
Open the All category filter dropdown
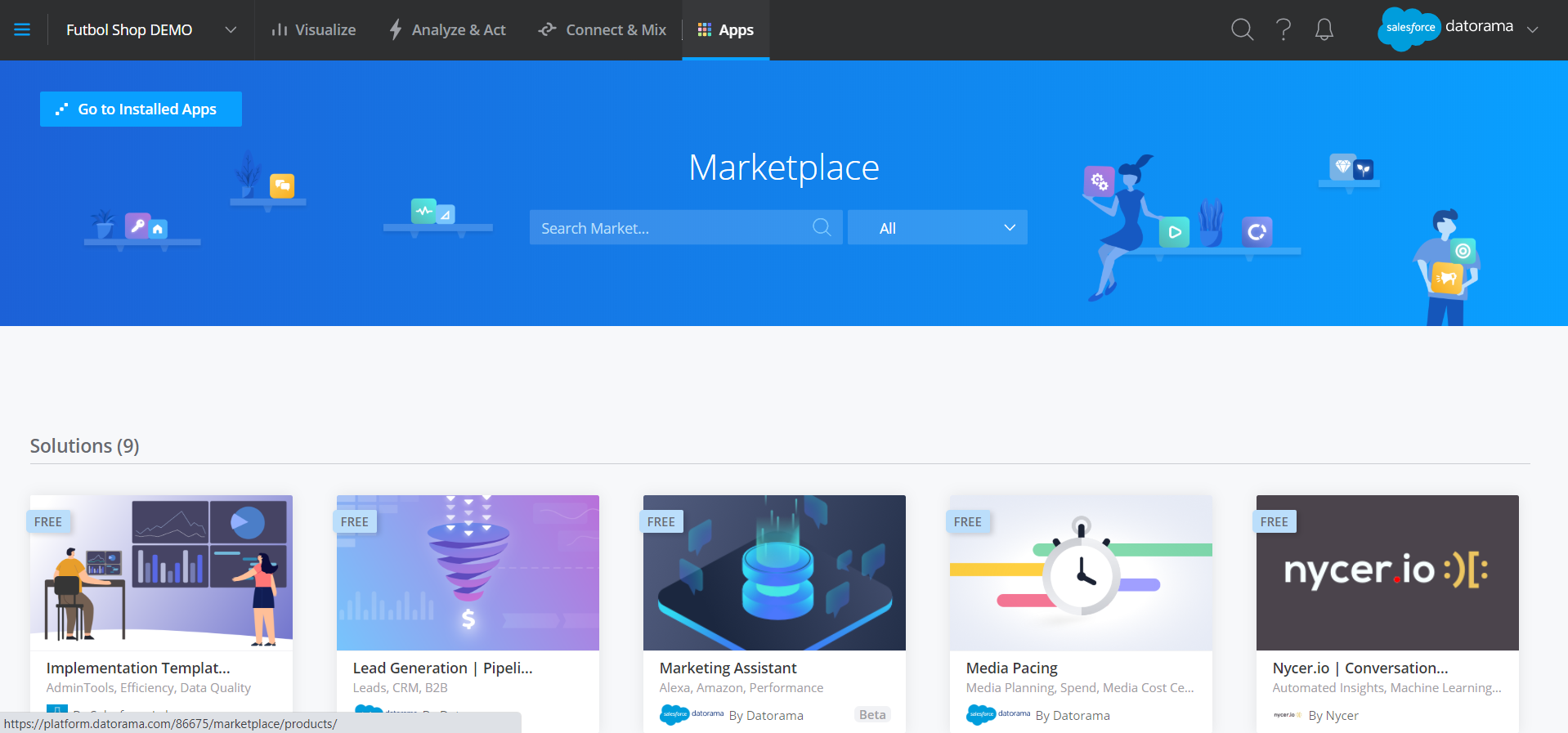click(938, 228)
